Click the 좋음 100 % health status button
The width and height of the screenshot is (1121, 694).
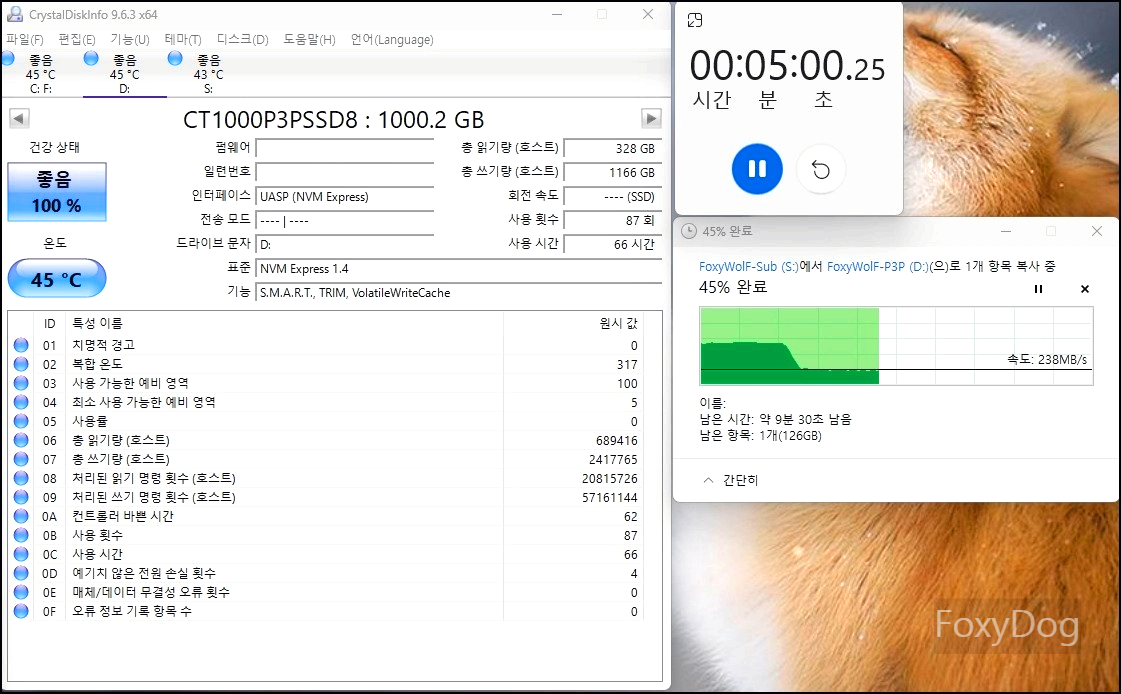(57, 192)
